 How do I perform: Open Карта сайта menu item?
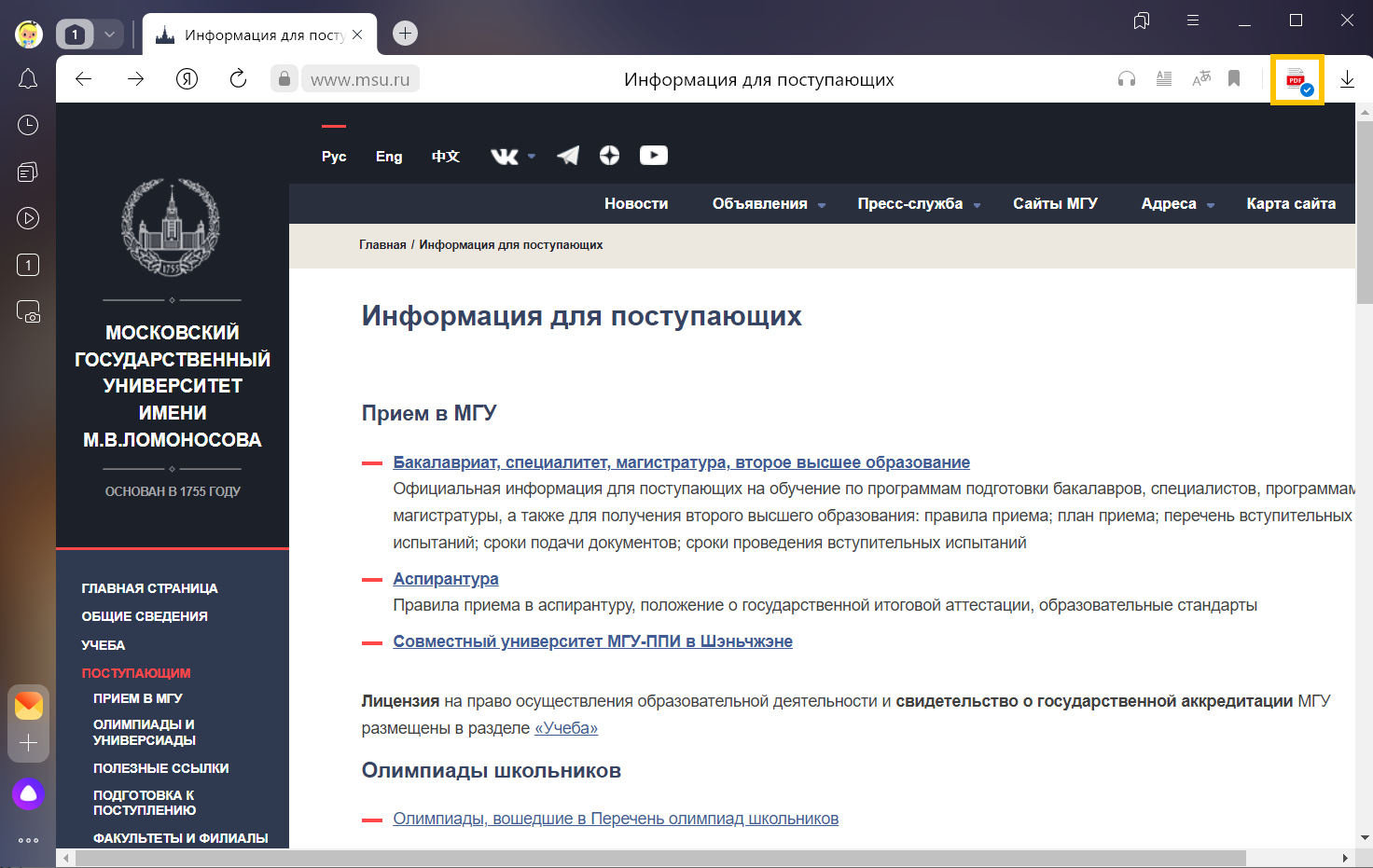point(1291,203)
